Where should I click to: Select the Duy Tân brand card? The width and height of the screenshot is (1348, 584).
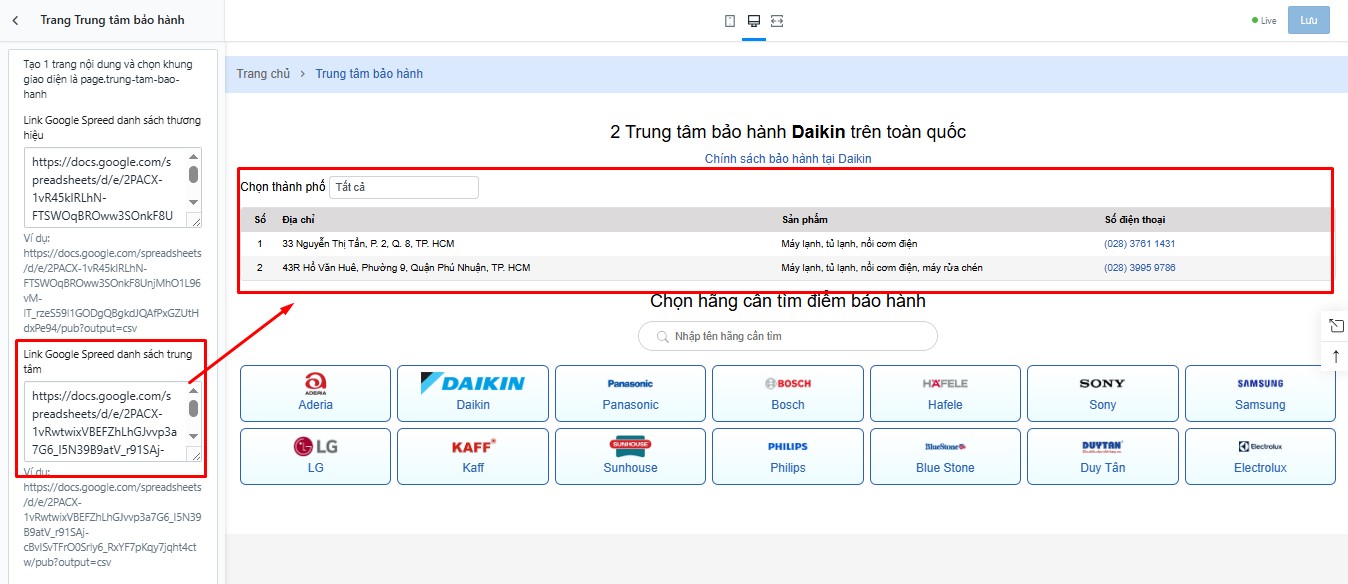click(1102, 456)
